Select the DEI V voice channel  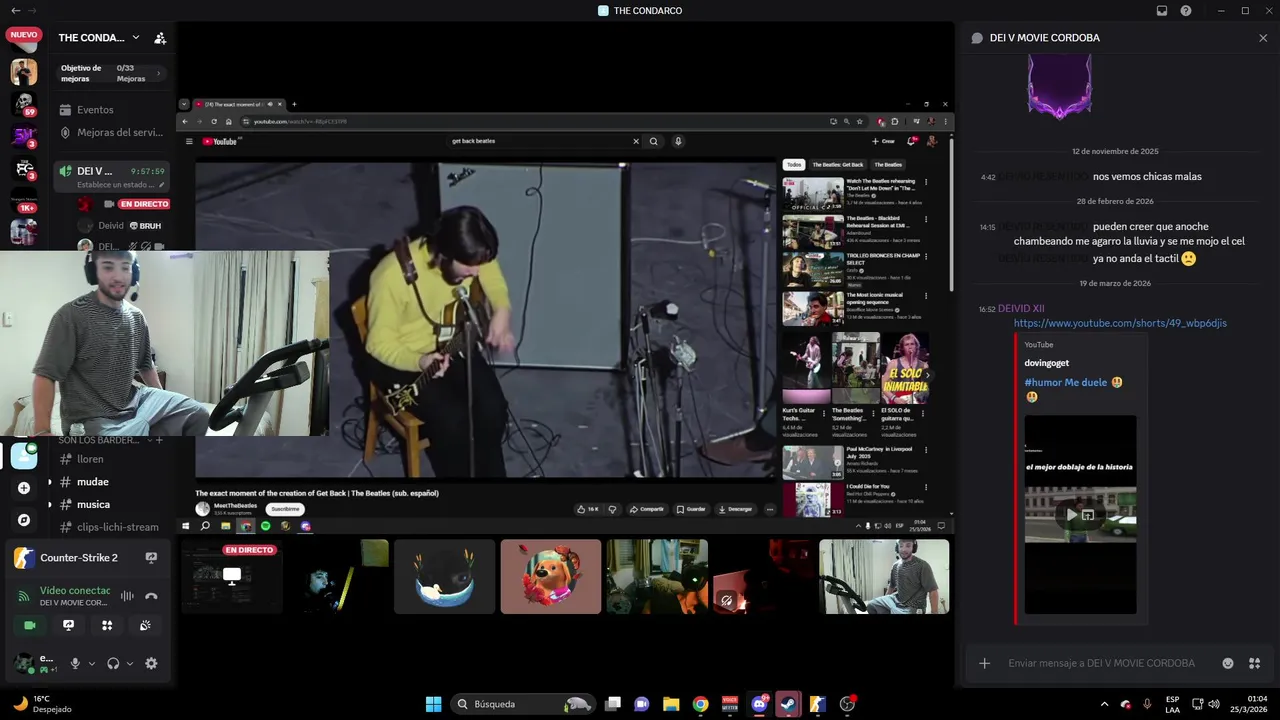111,176
